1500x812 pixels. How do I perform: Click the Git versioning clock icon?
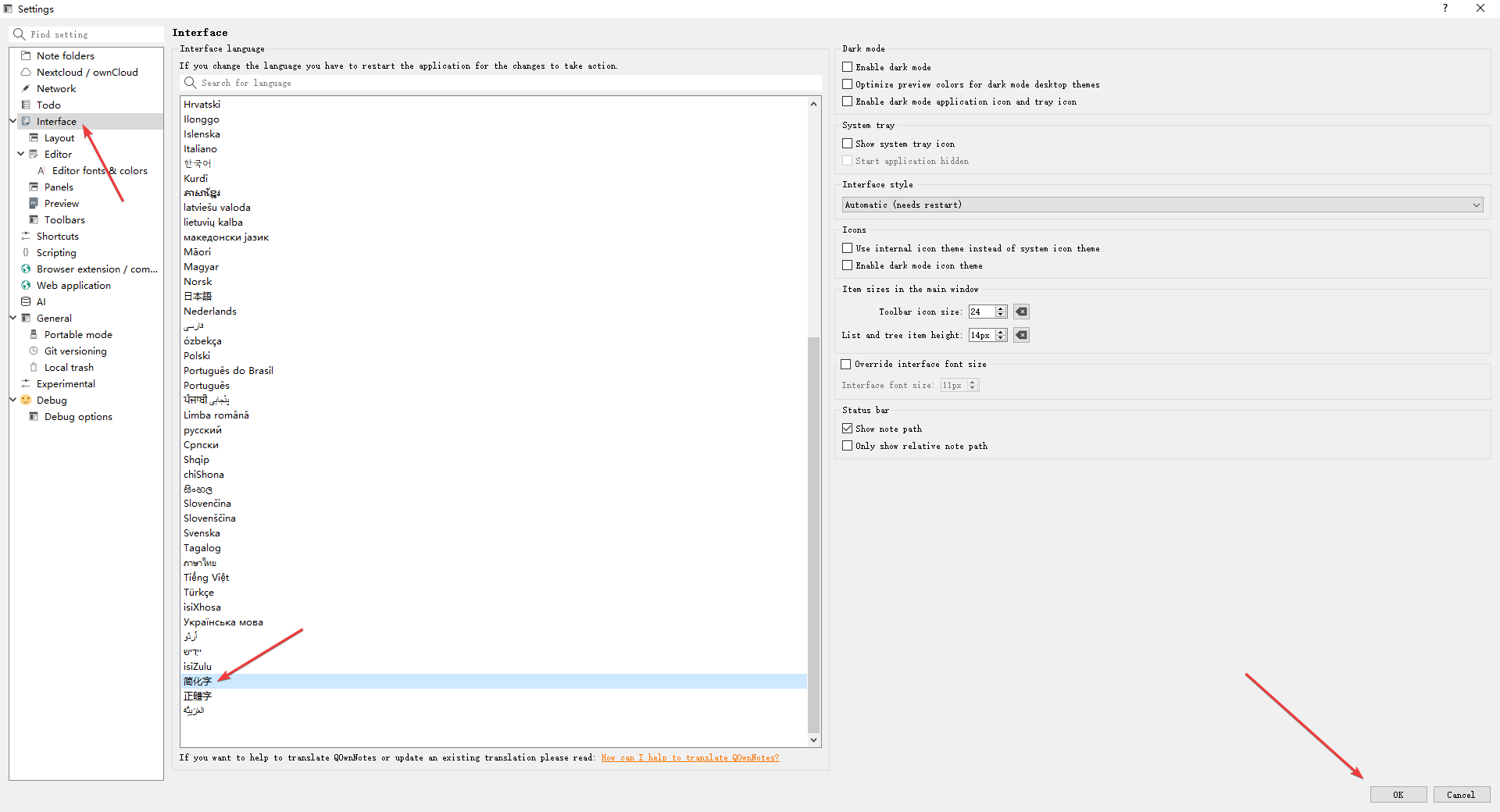(x=34, y=351)
